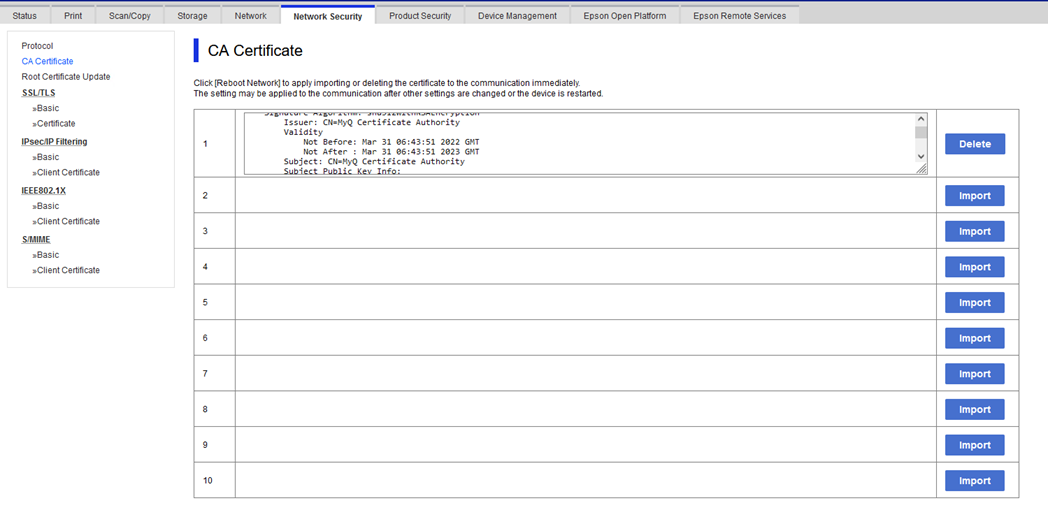
Task: Open the Device Management tab
Action: point(517,16)
